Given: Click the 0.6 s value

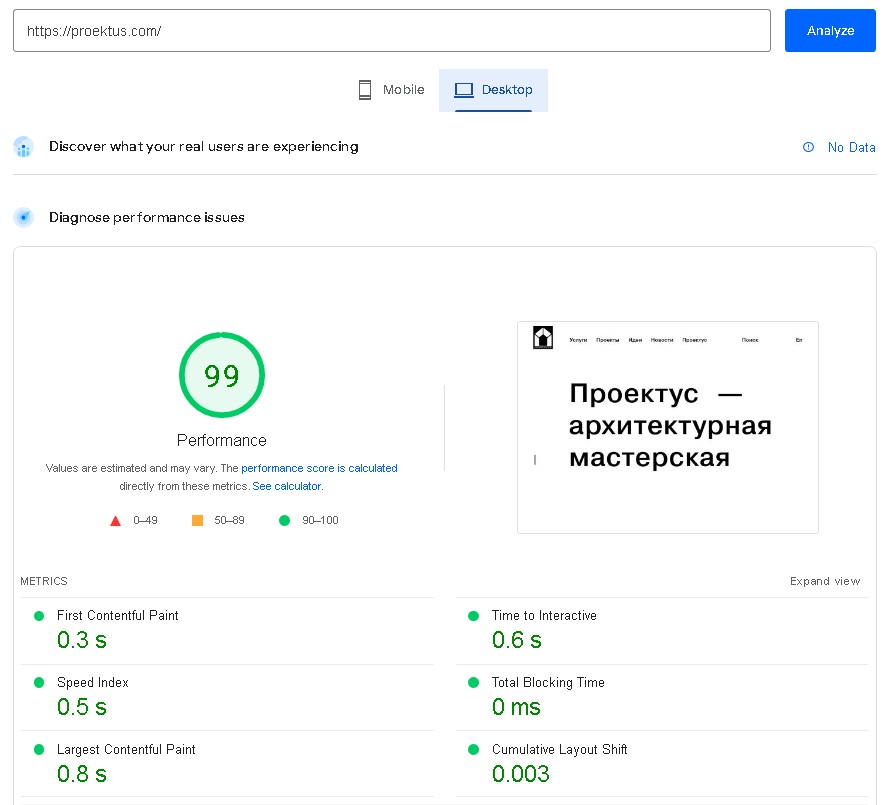Looking at the screenshot, I should coord(517,640).
